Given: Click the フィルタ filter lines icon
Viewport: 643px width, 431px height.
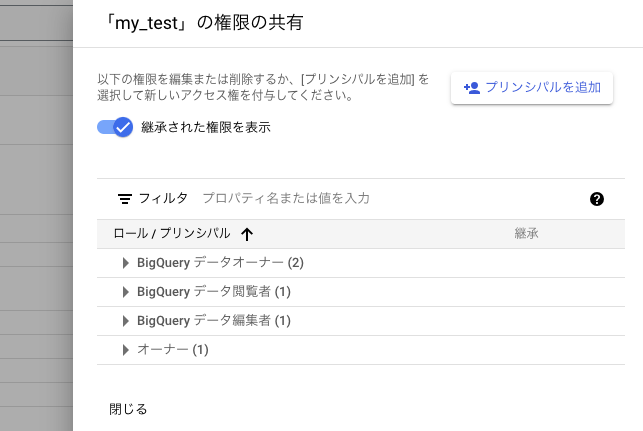Looking at the screenshot, I should pos(125,199).
